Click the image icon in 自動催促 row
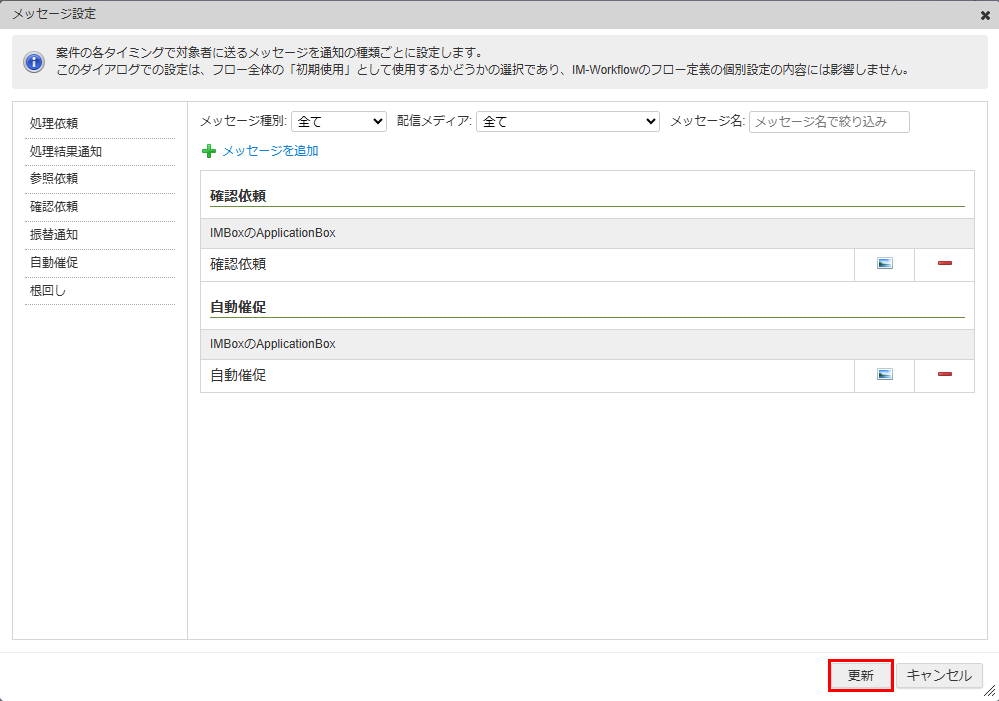The width and height of the screenshot is (999, 701). (x=884, y=375)
